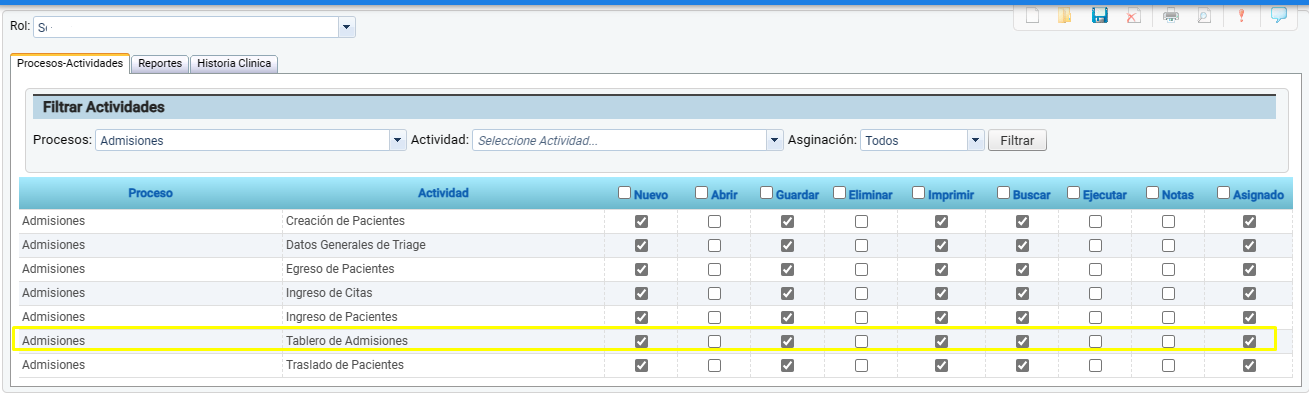
Task: Click the blue floppy disk save icon
Action: (x=1100, y=15)
